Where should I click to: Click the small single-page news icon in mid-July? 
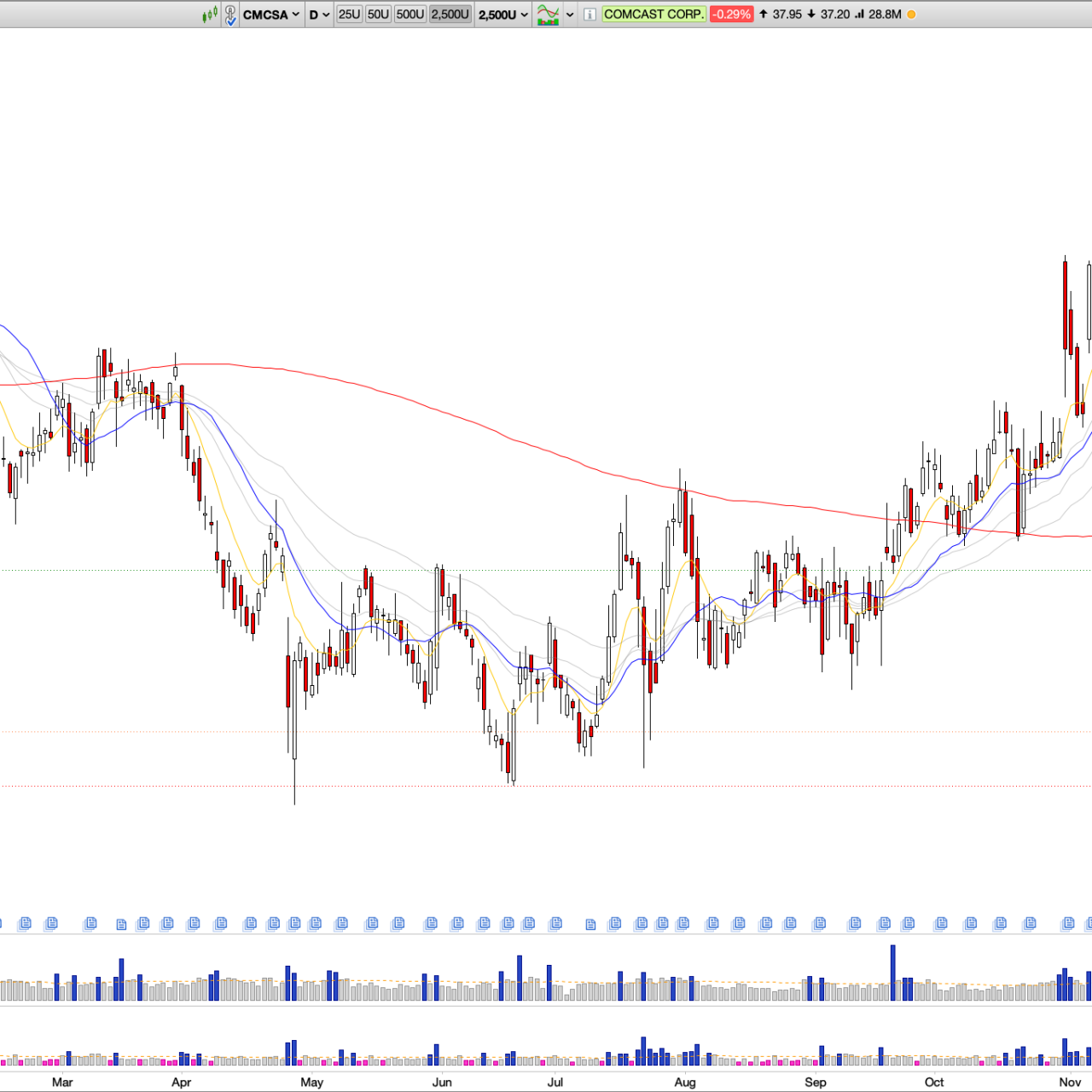[x=590, y=925]
